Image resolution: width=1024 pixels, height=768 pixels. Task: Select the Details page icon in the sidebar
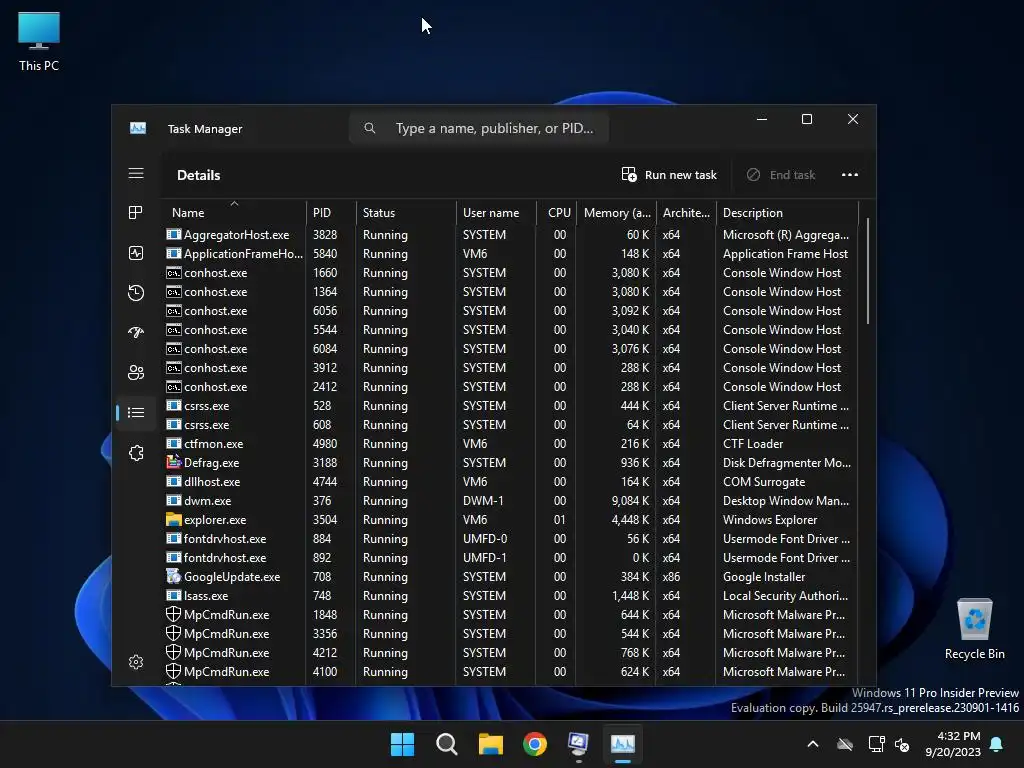point(136,413)
